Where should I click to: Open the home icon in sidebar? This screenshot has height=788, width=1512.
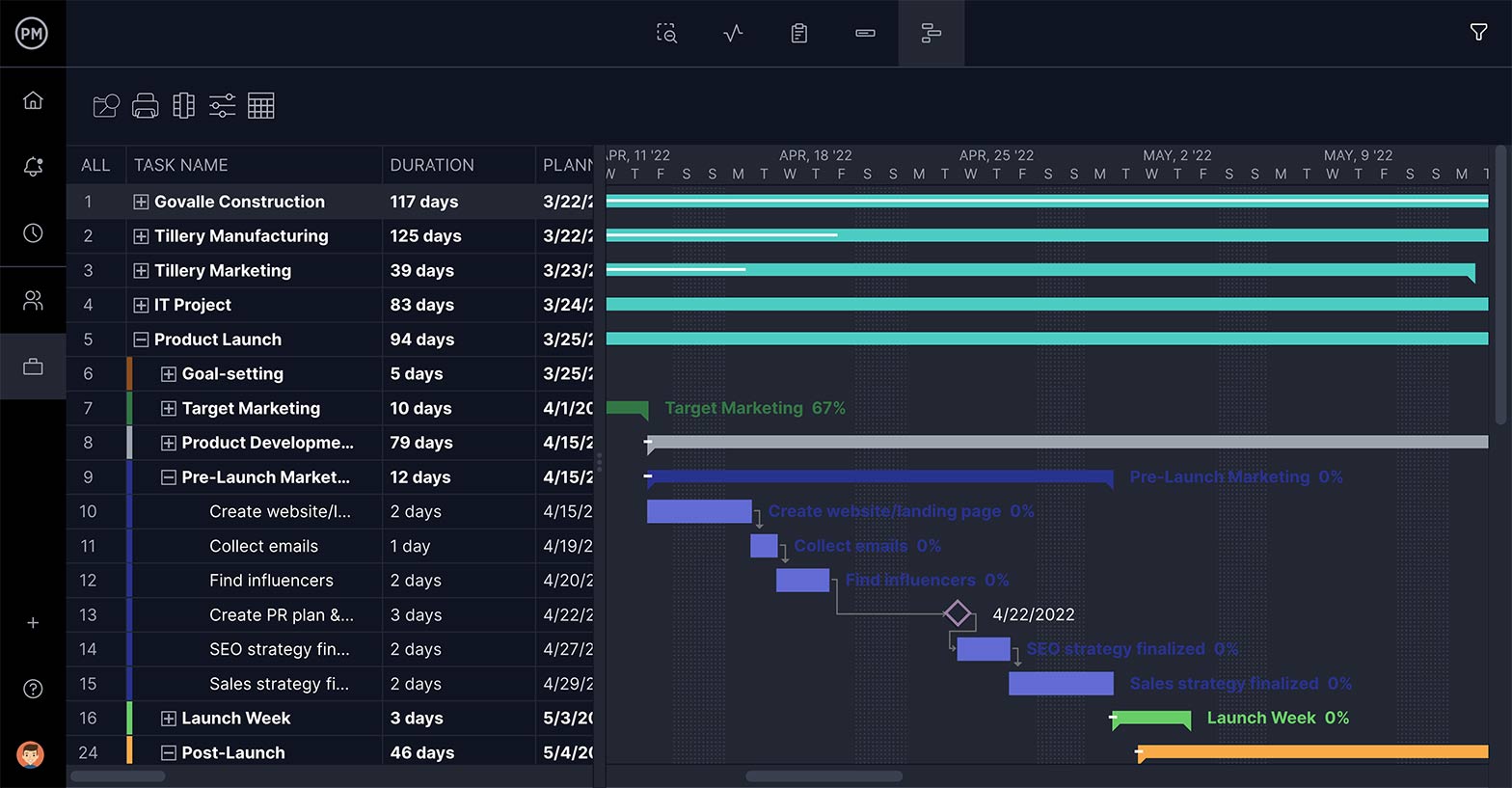(x=33, y=100)
